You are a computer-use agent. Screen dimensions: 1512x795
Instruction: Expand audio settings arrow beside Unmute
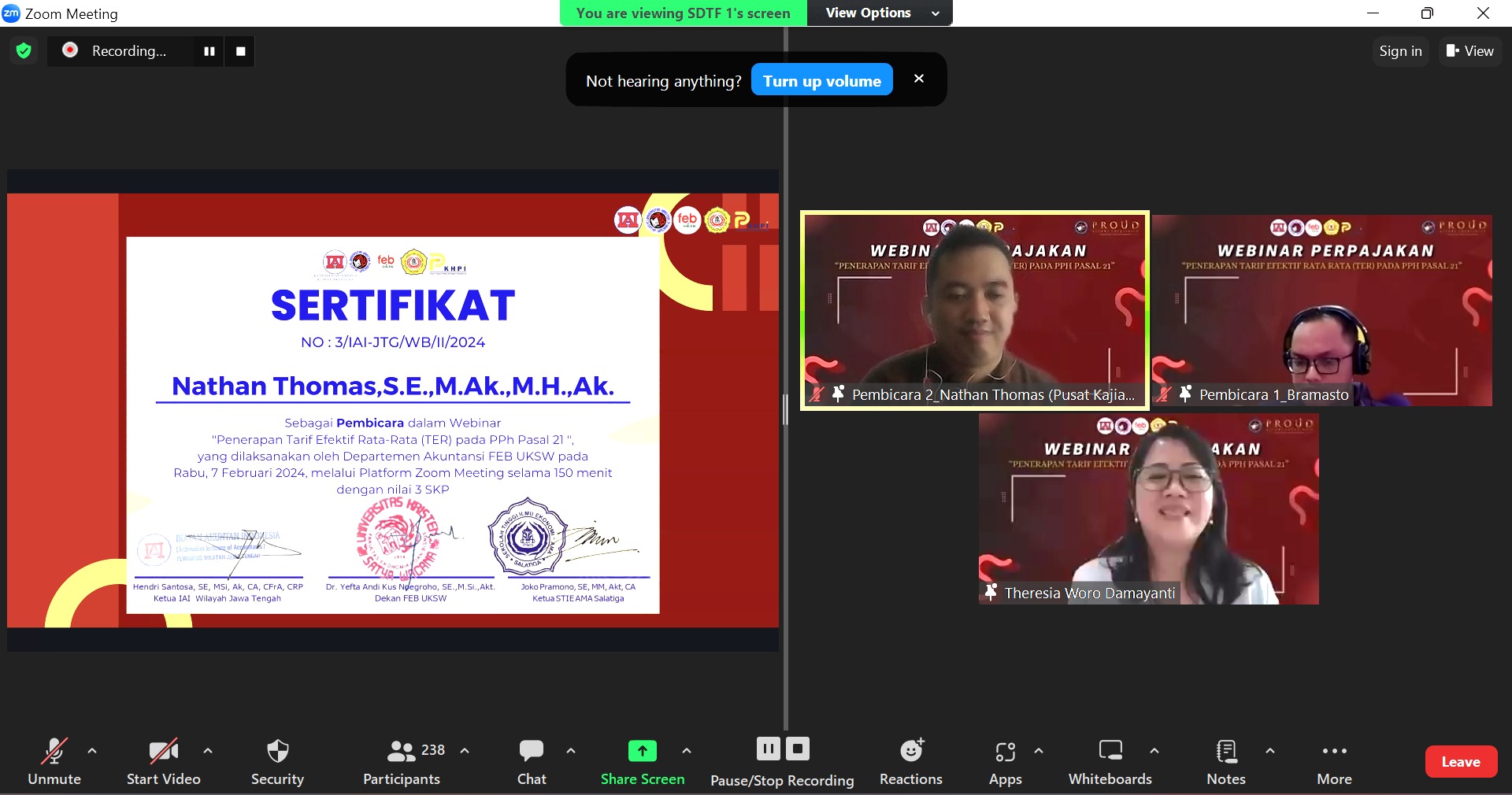pos(92,751)
